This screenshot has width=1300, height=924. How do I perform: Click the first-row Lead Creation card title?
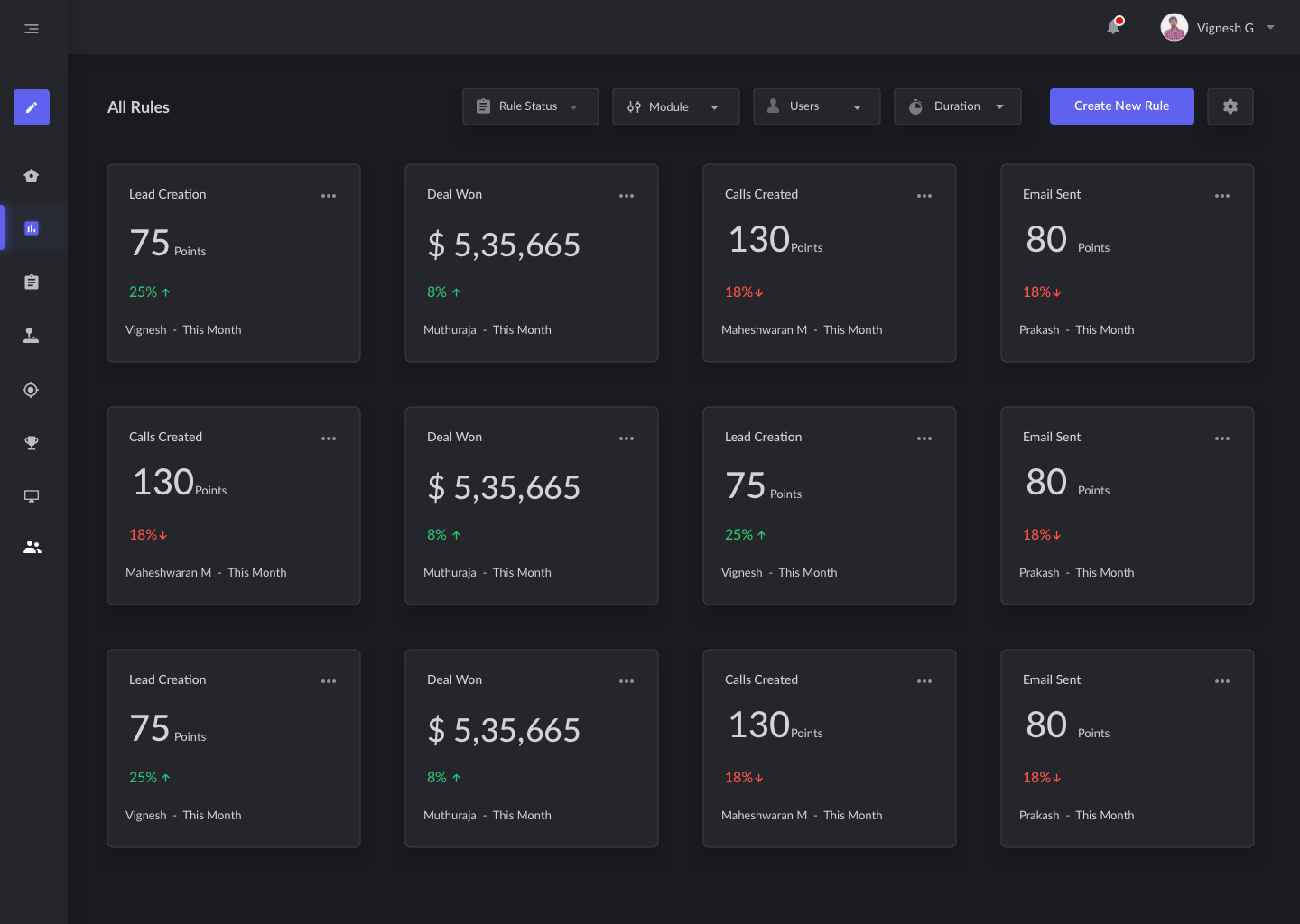tap(167, 194)
